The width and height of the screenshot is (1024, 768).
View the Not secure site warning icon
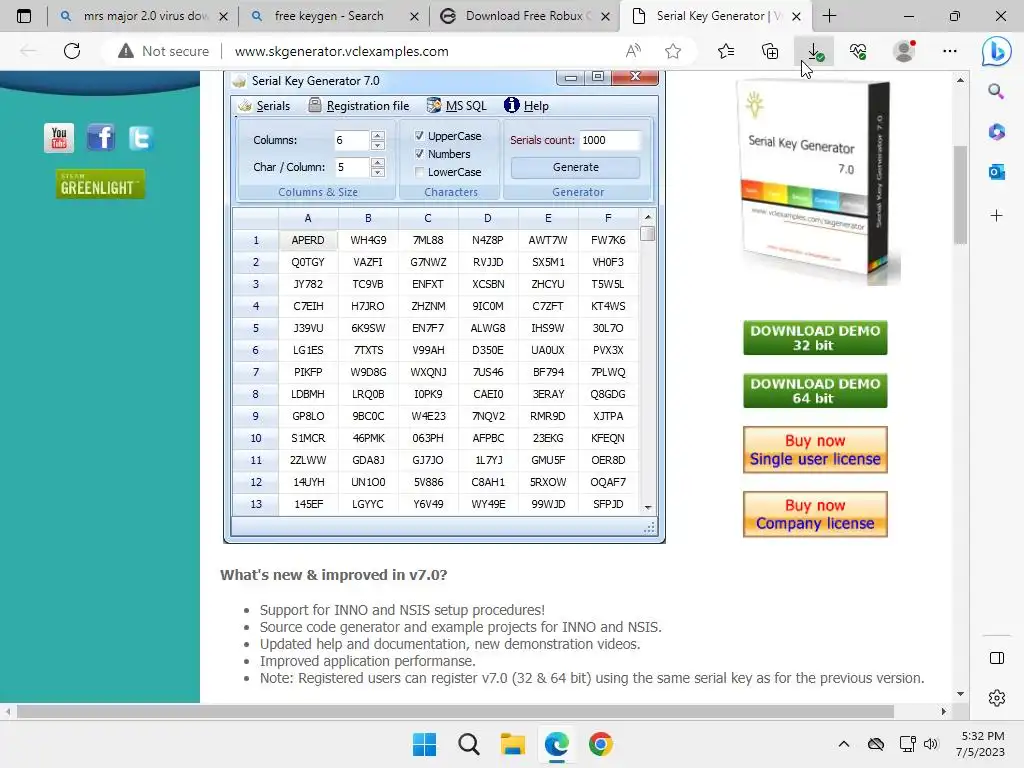[x=125, y=51]
